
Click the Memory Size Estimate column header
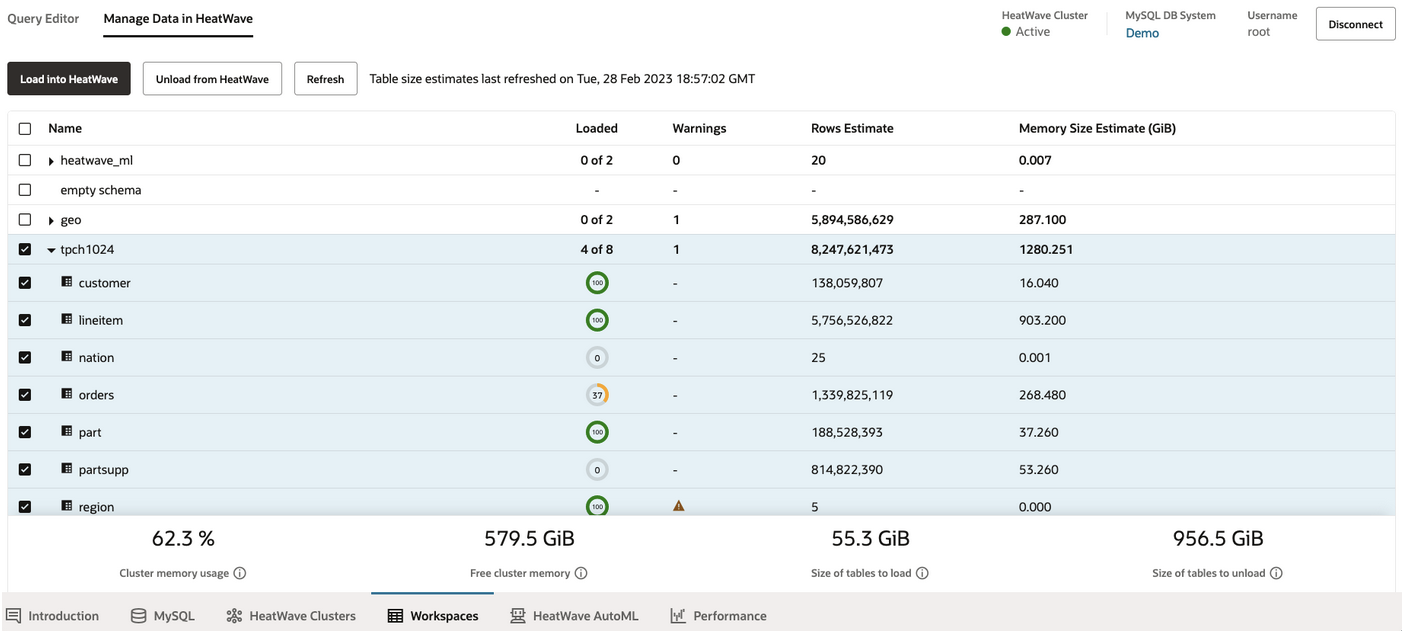click(1096, 128)
